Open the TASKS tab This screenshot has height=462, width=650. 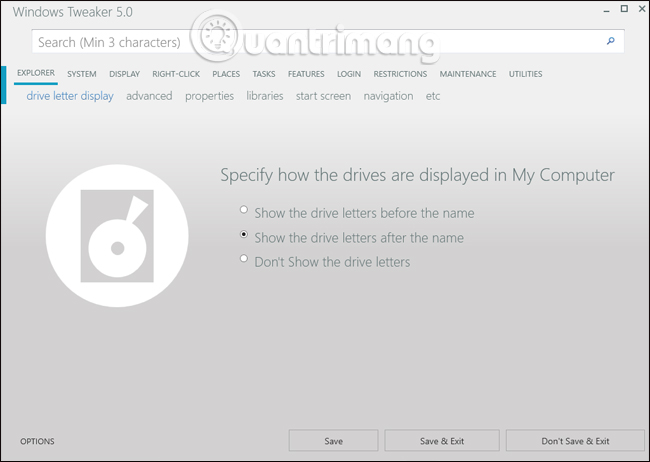click(x=264, y=74)
